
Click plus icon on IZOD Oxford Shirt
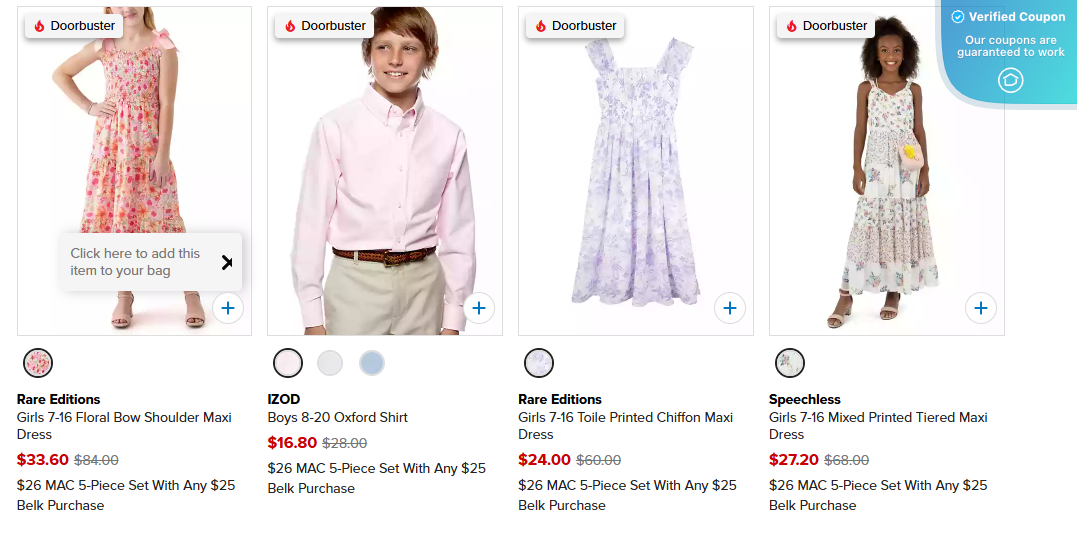tap(479, 308)
